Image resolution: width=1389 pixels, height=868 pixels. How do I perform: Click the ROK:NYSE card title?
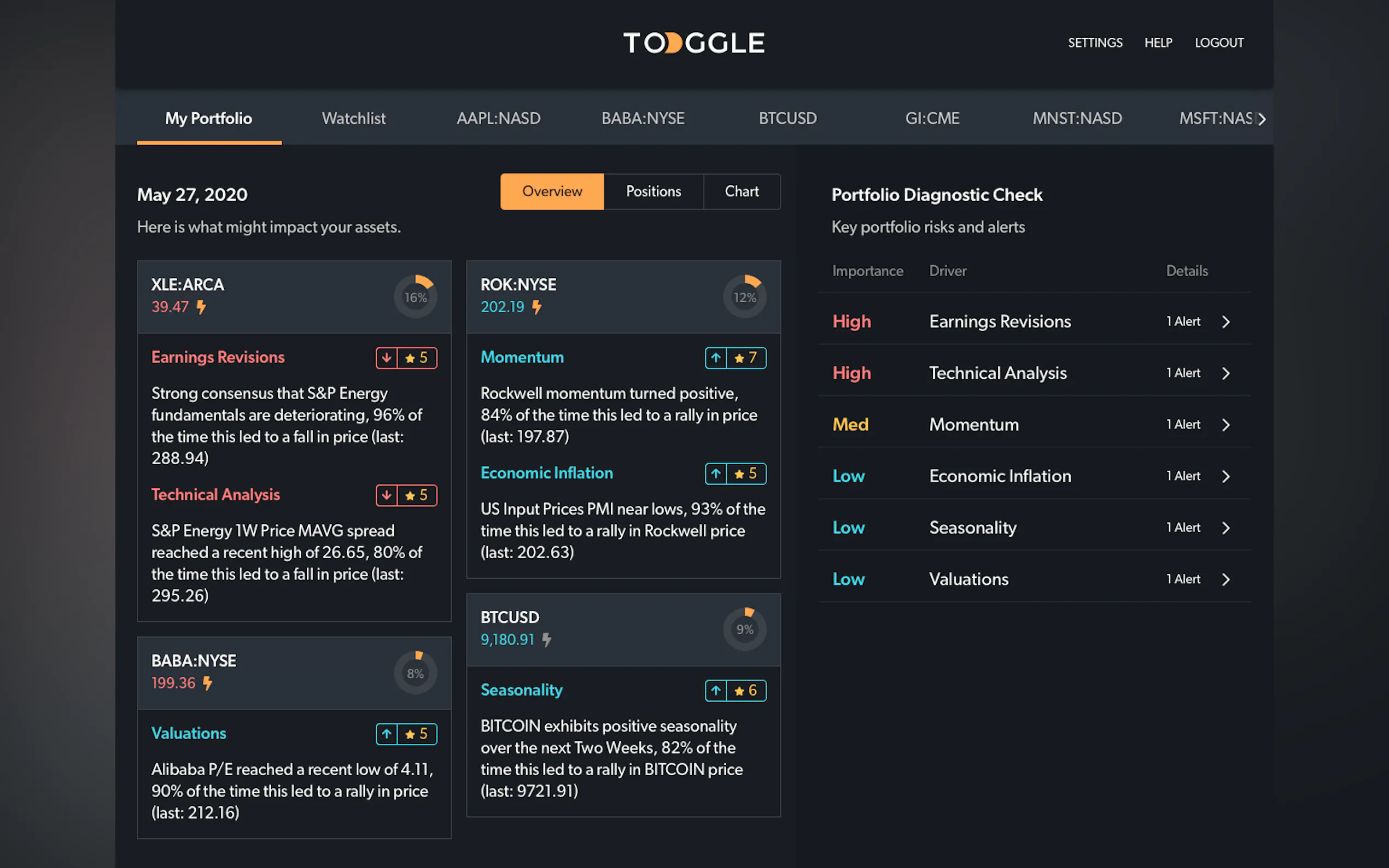point(518,285)
